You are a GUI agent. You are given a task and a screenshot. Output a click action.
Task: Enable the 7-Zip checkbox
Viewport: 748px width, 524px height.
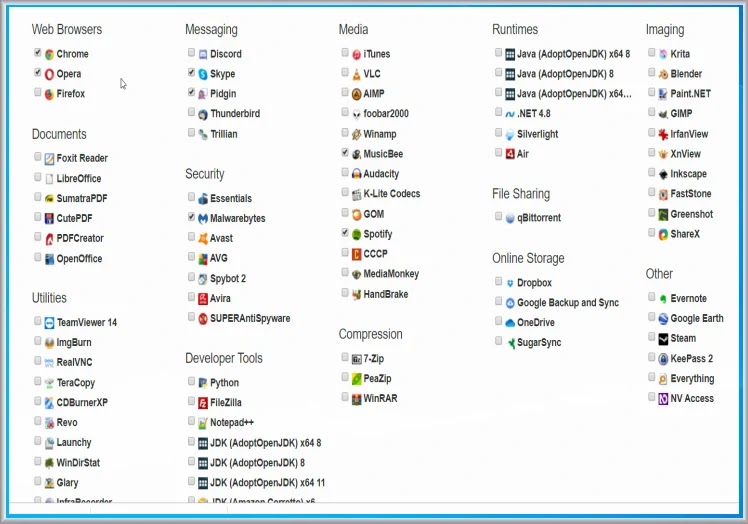pos(345,356)
